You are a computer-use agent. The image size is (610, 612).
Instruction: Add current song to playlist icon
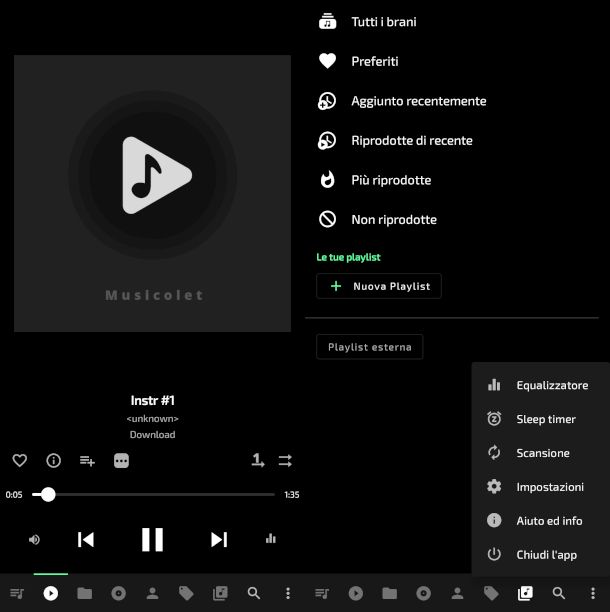(x=87, y=461)
